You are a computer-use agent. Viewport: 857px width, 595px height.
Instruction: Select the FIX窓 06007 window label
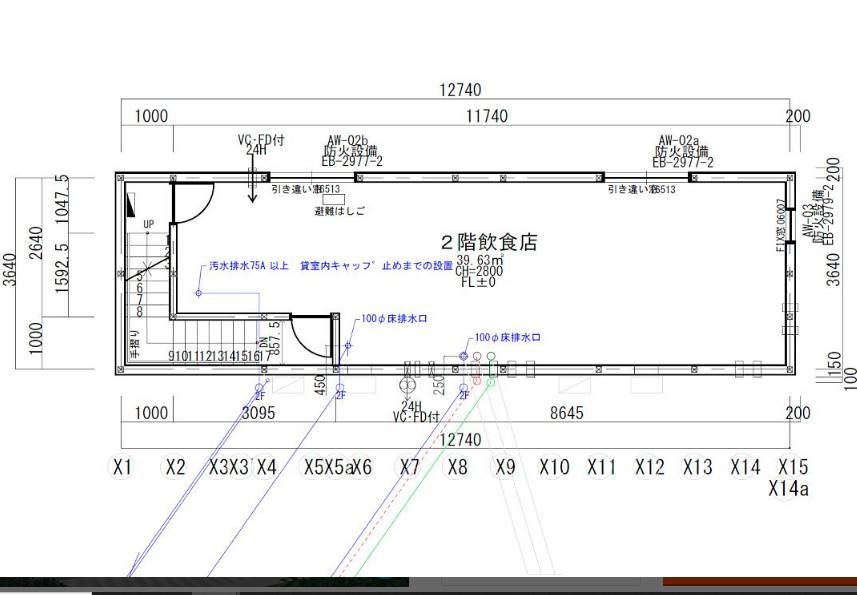pyautogui.click(x=781, y=232)
